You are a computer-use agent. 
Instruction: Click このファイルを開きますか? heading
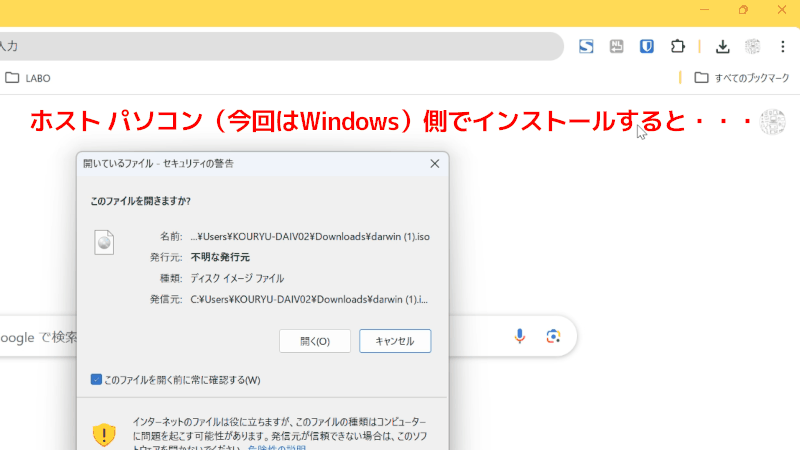[140, 201]
